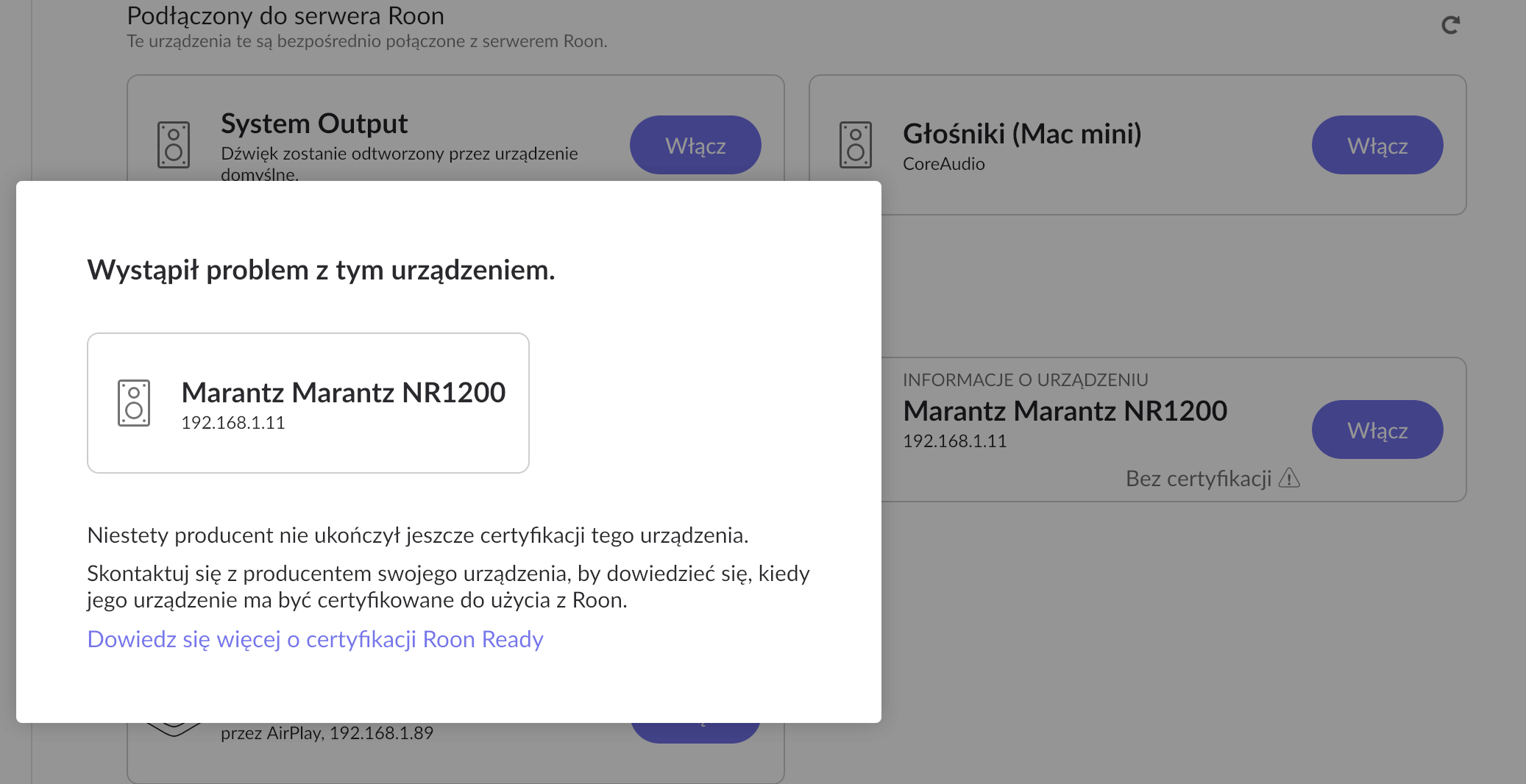Enable Głośniki (Mac mini) with Włącz button

tap(1377, 145)
